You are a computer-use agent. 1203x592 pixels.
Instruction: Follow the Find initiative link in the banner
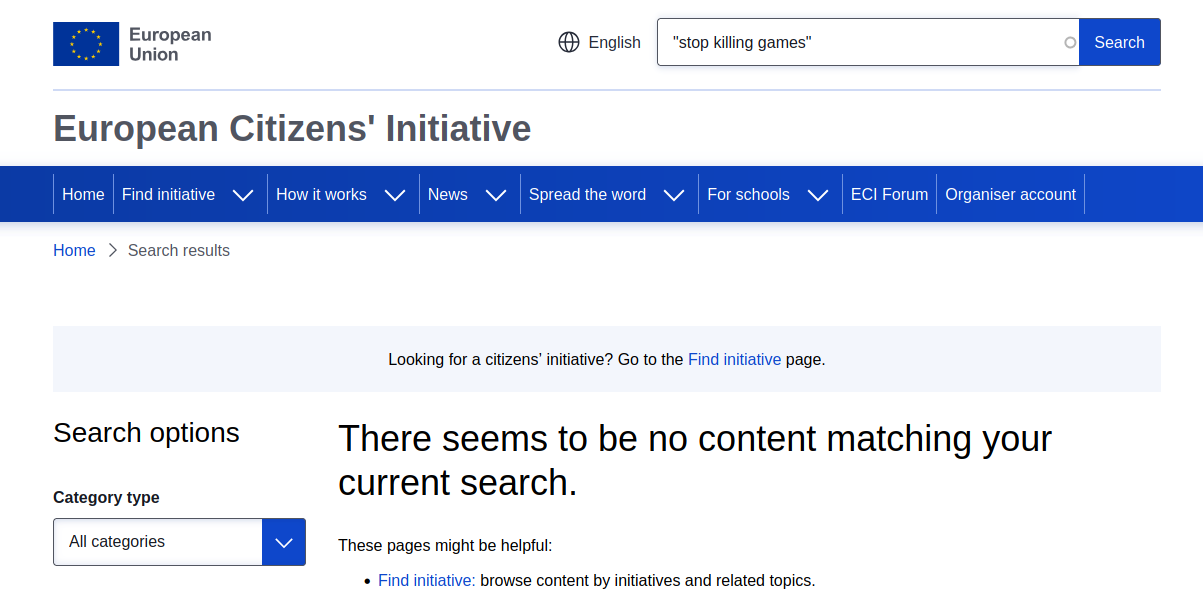tap(734, 360)
